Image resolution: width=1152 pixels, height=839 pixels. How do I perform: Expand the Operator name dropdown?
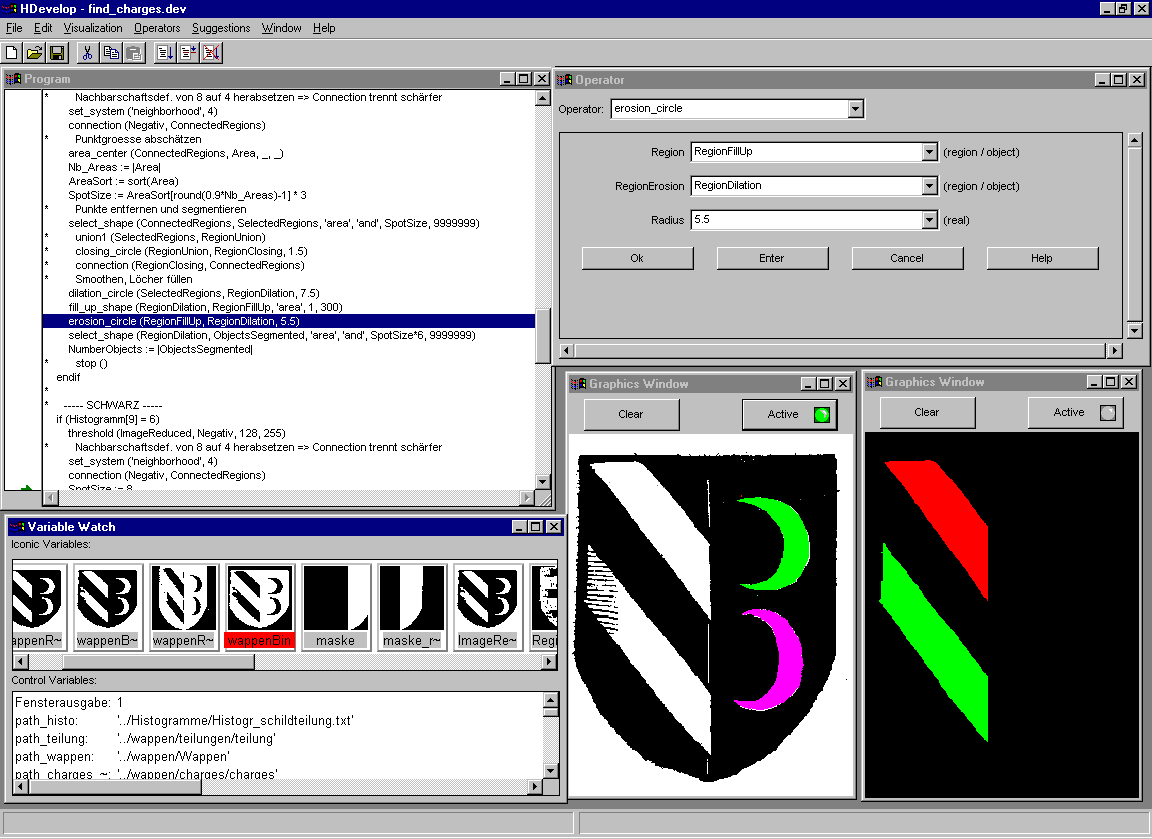[x=855, y=109]
